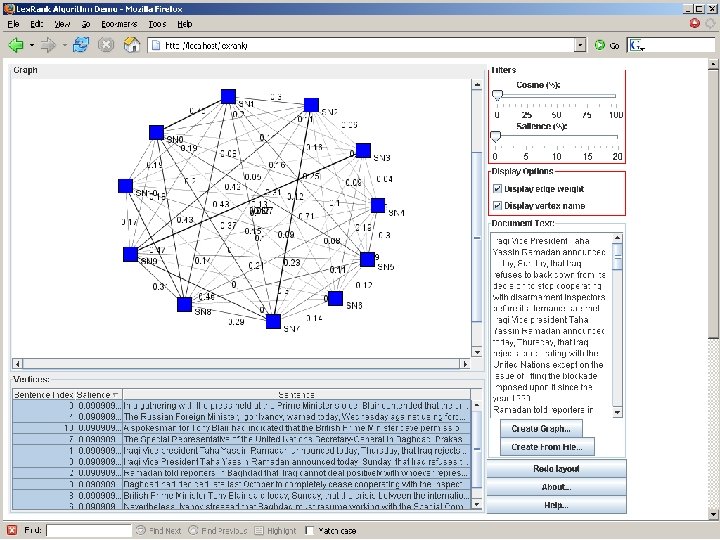Click the Sentence column header
The height and width of the screenshot is (540, 720).
tap(297, 394)
